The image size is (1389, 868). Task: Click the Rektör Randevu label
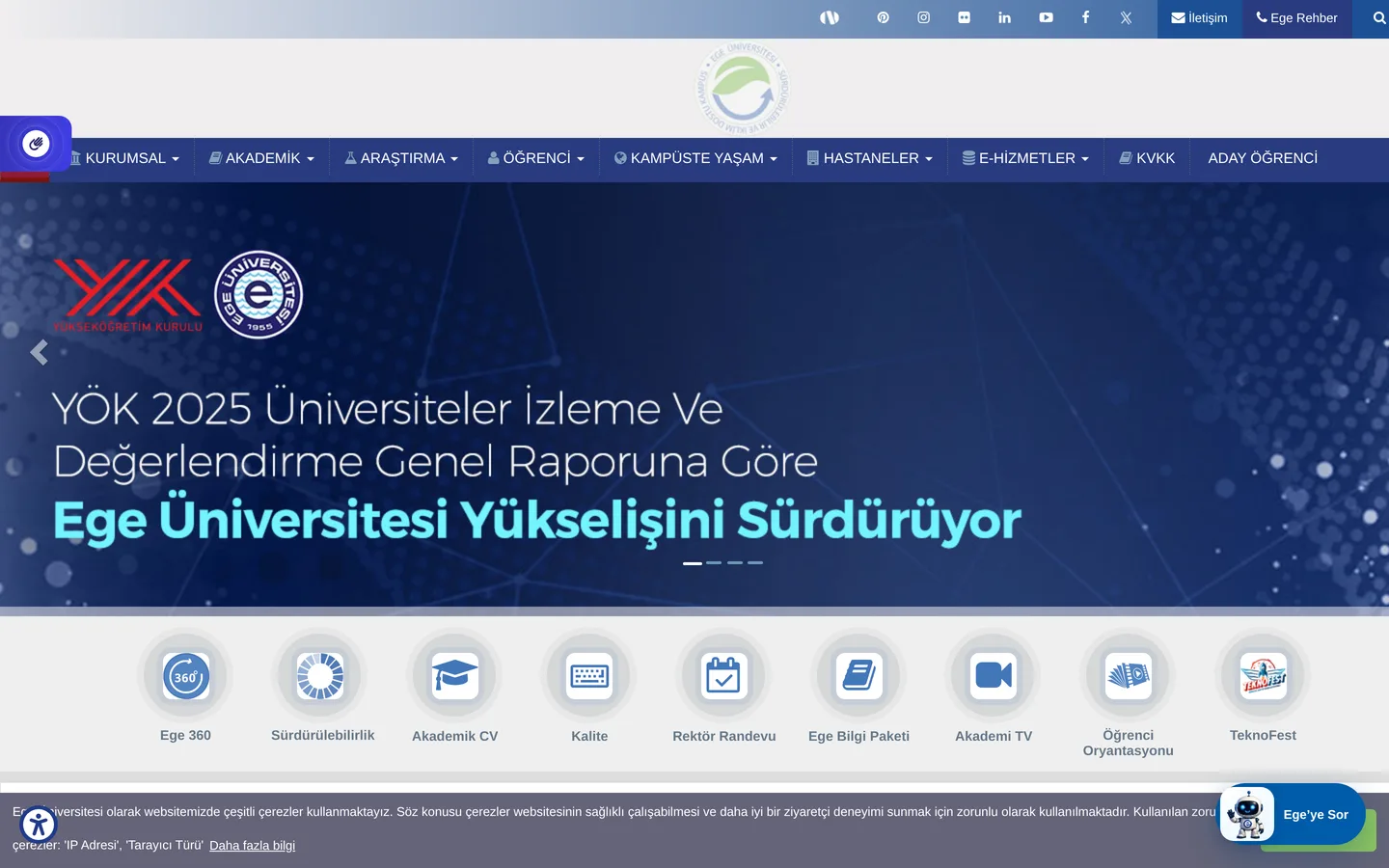pyautogui.click(x=723, y=736)
